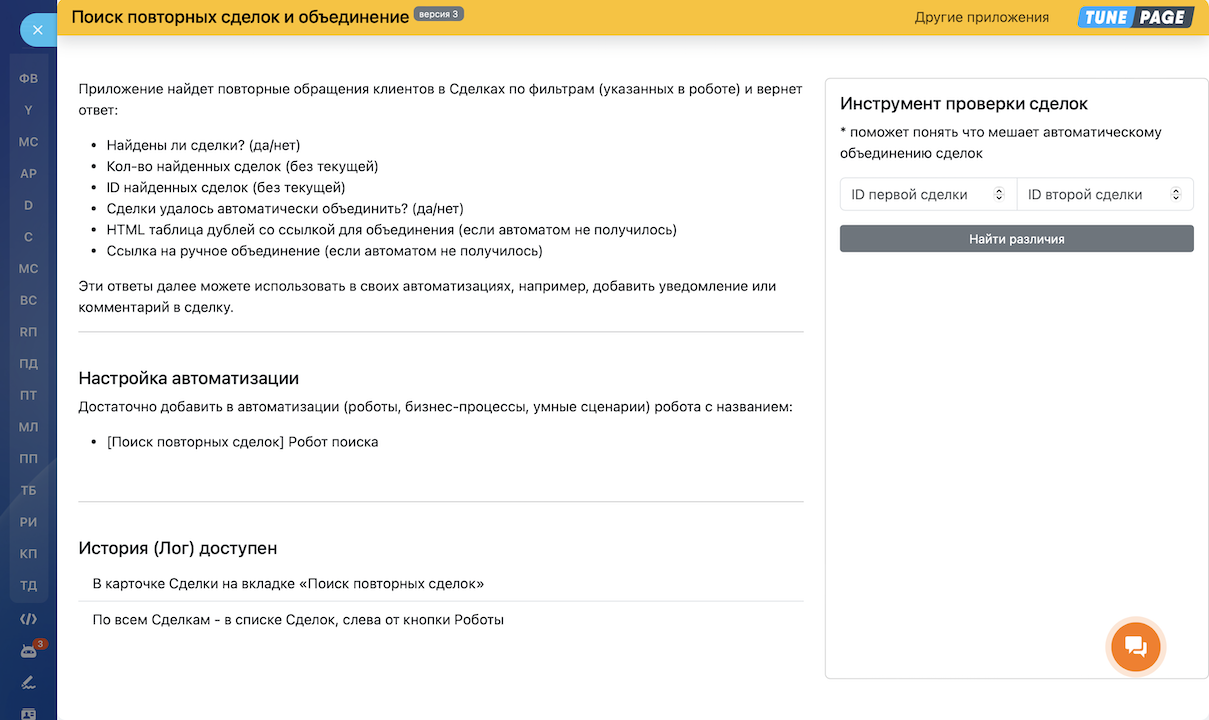The height and width of the screenshot is (720, 1209).
Task: Click the stepper arrows of second deal ID
Action: click(1175, 195)
